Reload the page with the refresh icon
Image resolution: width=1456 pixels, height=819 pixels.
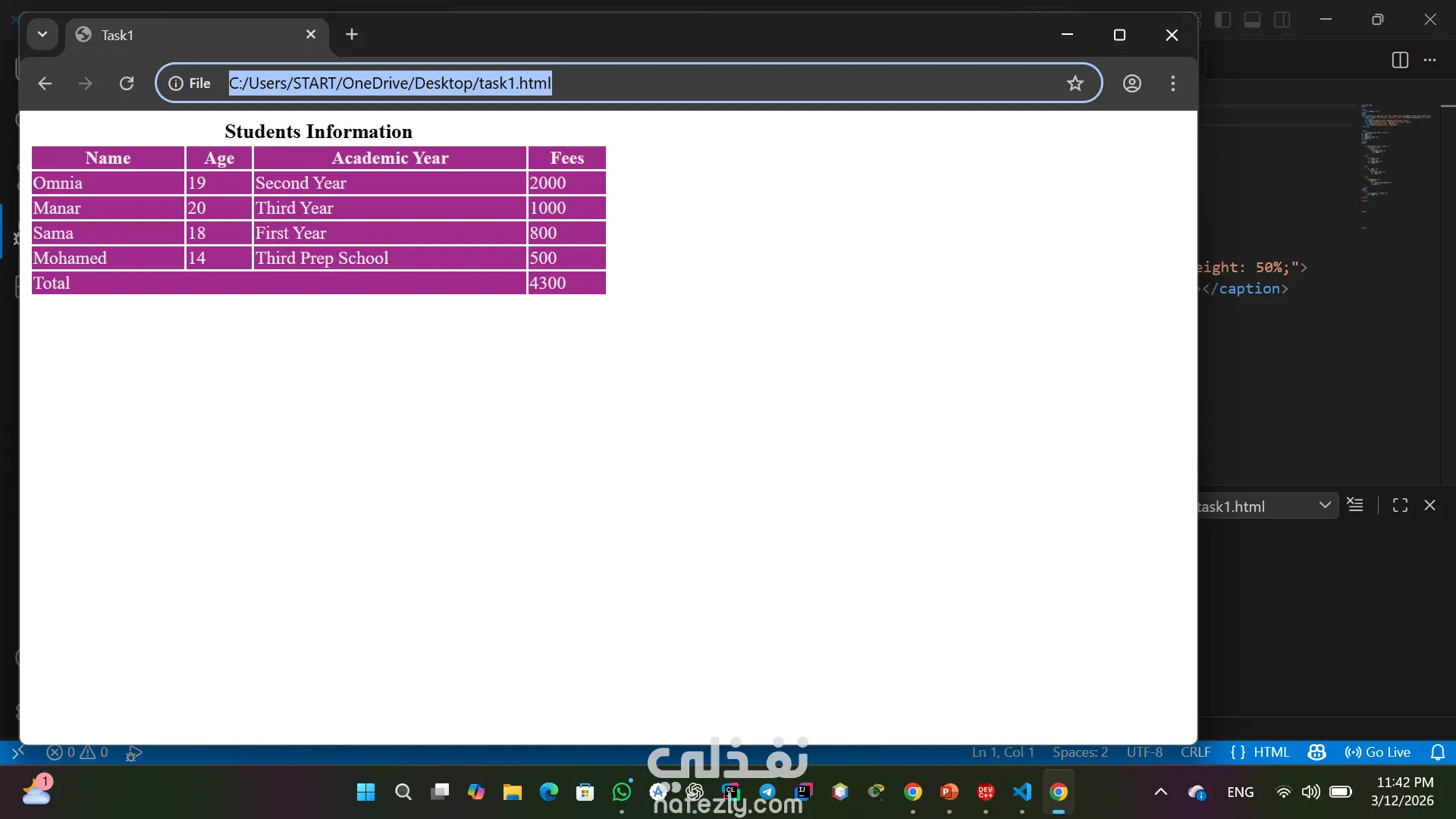click(x=127, y=83)
